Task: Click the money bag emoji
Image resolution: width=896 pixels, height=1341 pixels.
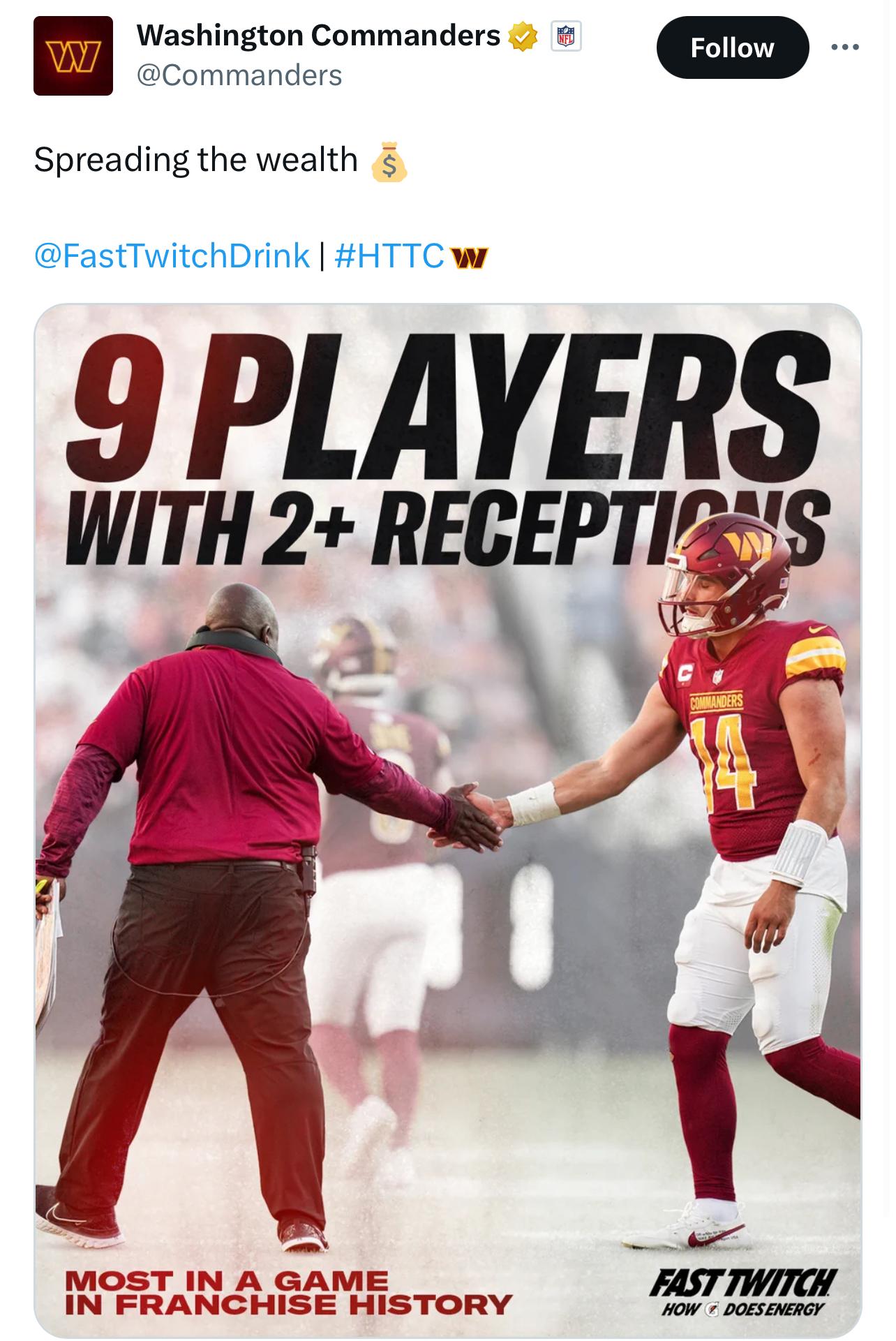Action: [389, 161]
